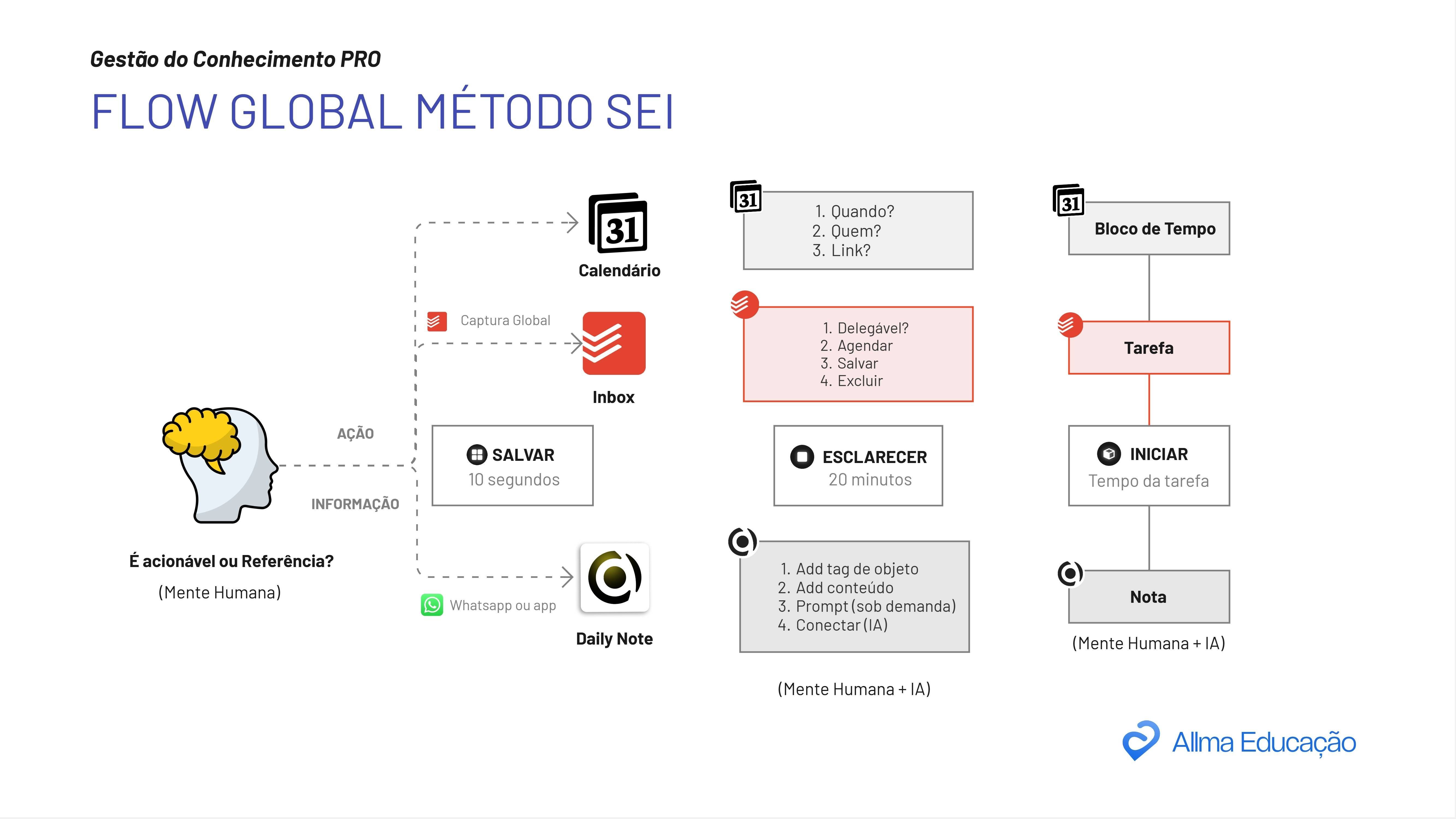Image resolution: width=1456 pixels, height=819 pixels.
Task: Click the brain head illustration
Action: coord(220,465)
